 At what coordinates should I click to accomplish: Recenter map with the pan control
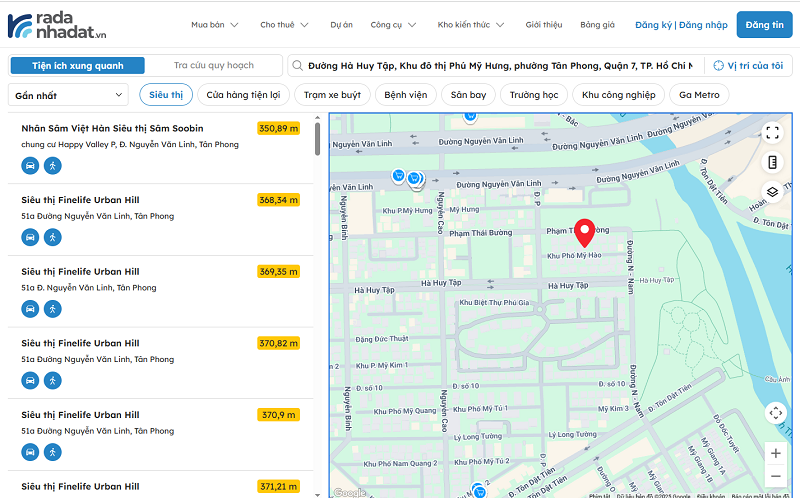click(x=775, y=412)
